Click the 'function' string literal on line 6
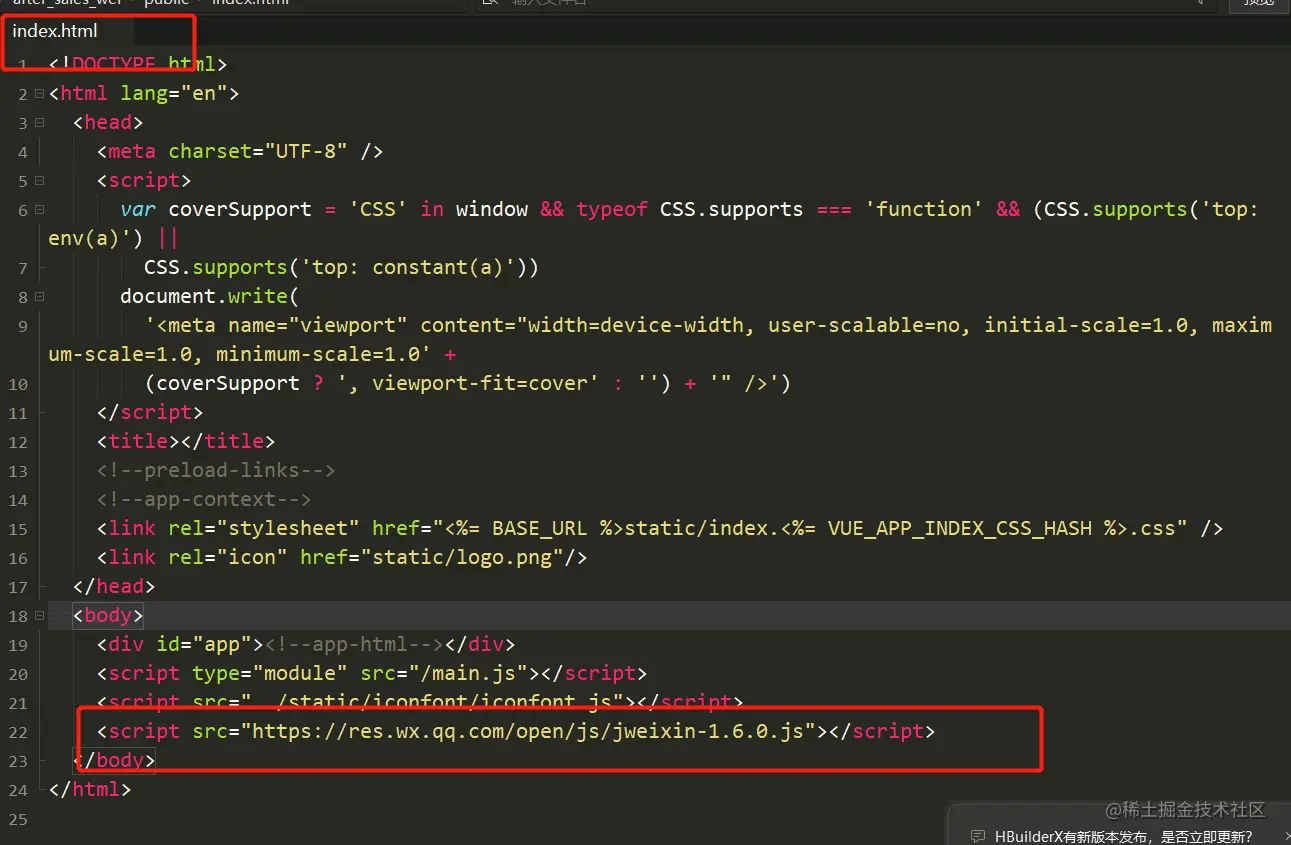The width and height of the screenshot is (1291, 845). click(924, 210)
